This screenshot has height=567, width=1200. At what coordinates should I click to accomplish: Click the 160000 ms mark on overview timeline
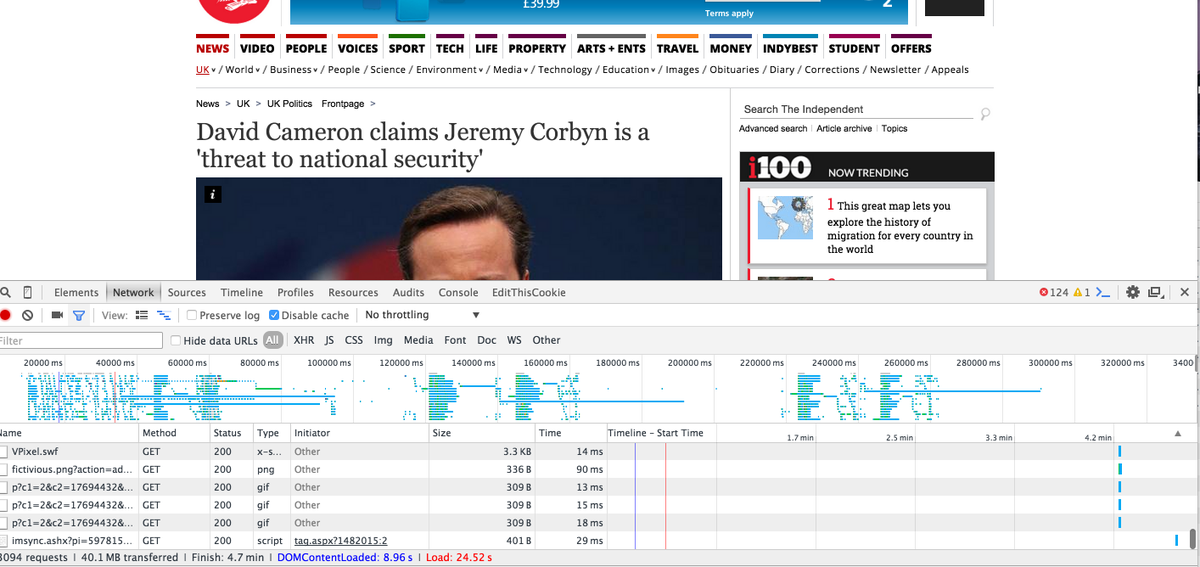click(x=545, y=362)
